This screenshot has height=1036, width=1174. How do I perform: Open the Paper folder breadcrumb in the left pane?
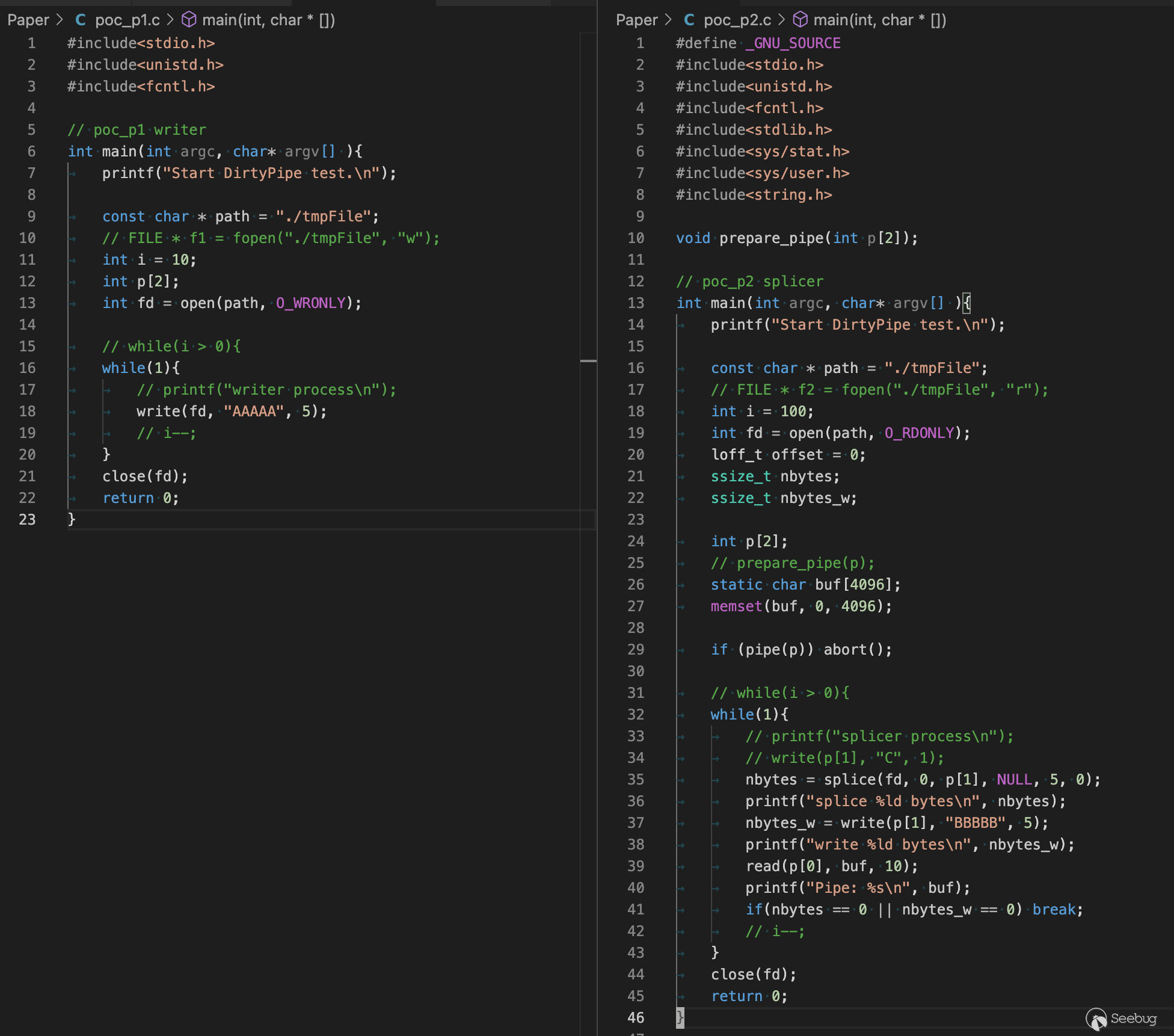(x=28, y=20)
